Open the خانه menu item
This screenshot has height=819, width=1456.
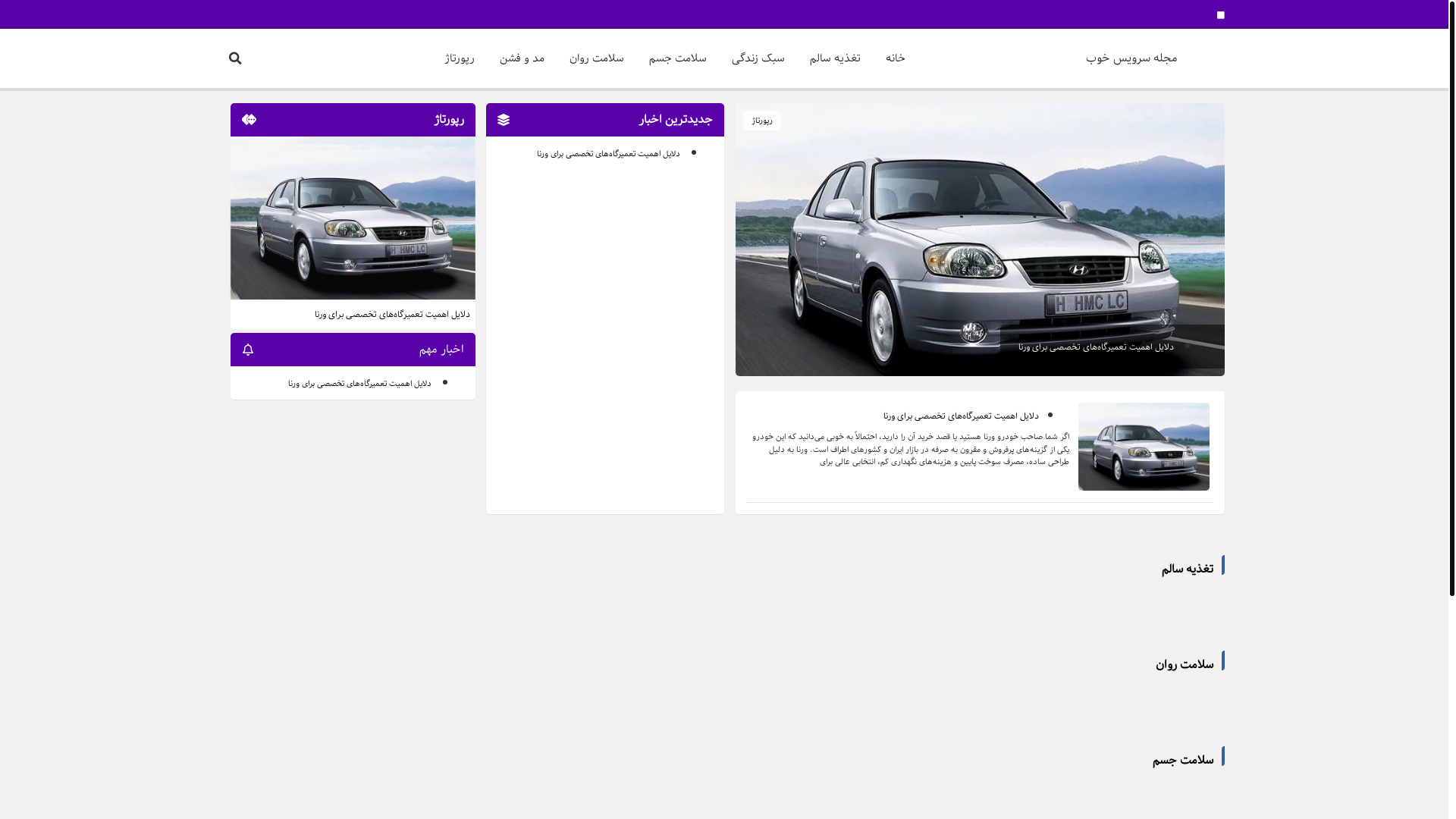895,58
